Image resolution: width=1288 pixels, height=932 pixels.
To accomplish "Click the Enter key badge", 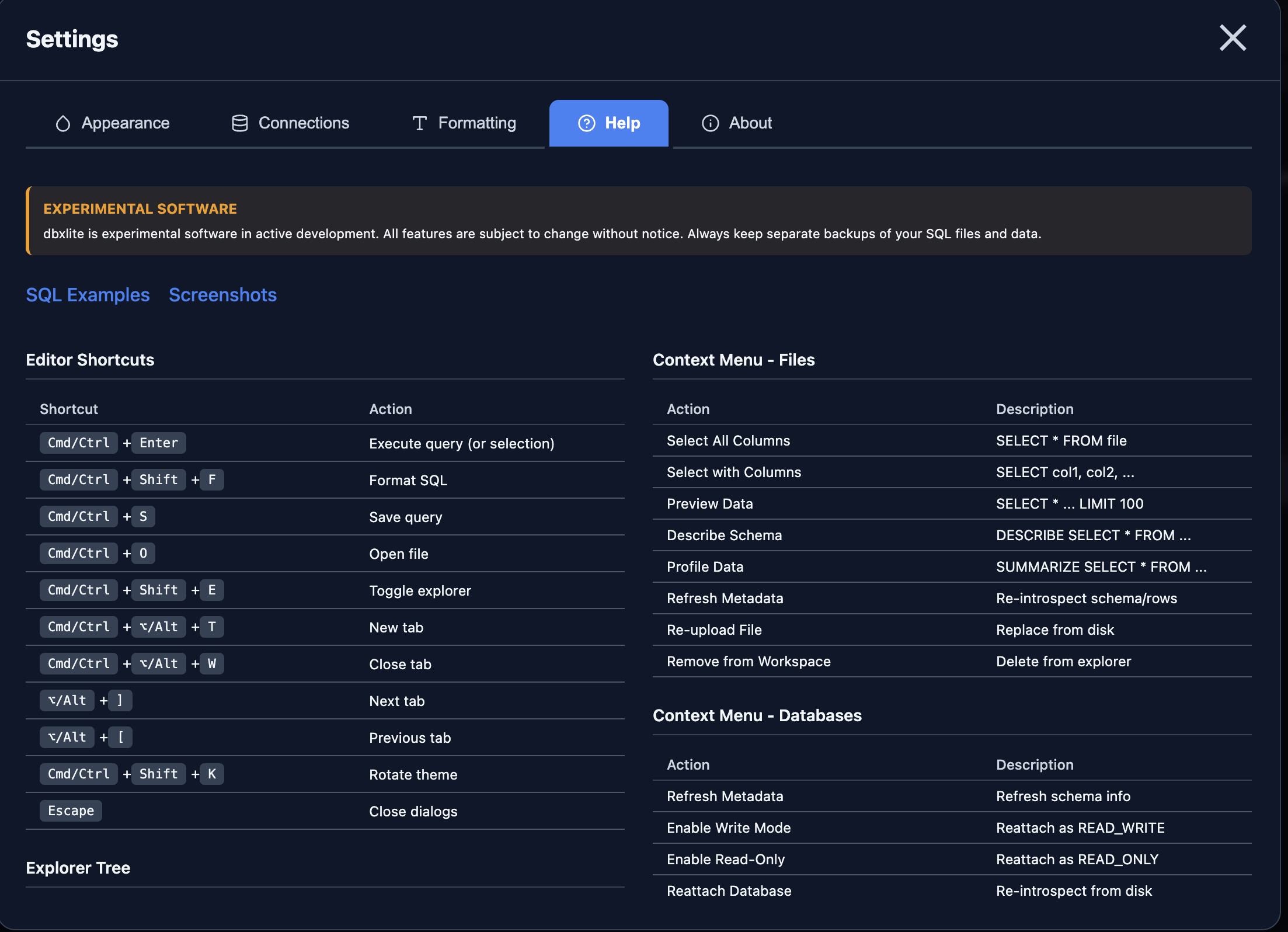I will [158, 443].
